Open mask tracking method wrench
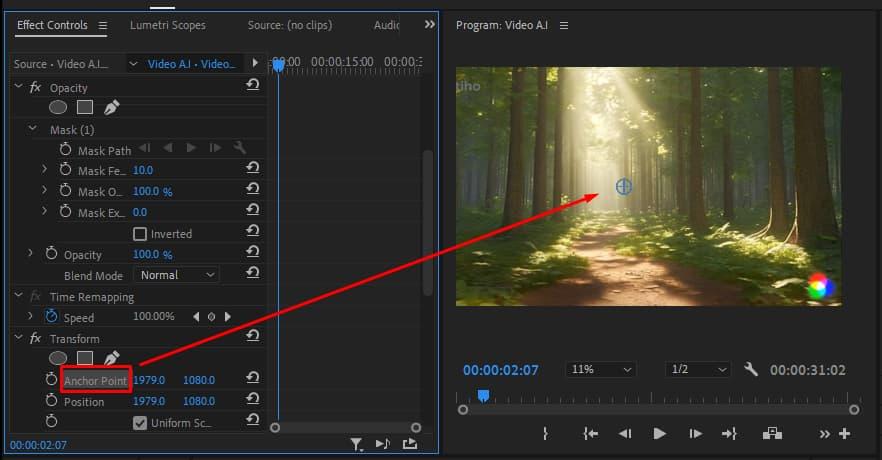This screenshot has height=460, width=882. [x=239, y=148]
